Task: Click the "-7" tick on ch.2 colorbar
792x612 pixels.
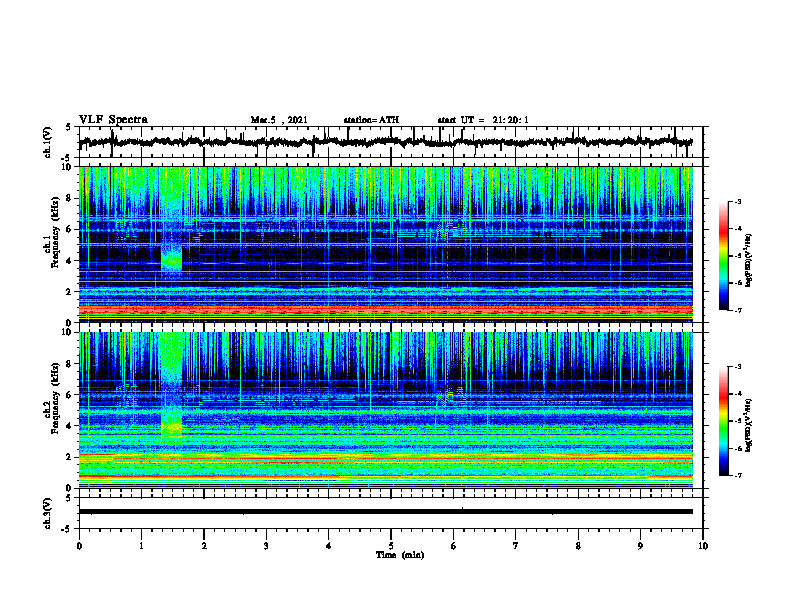Action: point(738,475)
